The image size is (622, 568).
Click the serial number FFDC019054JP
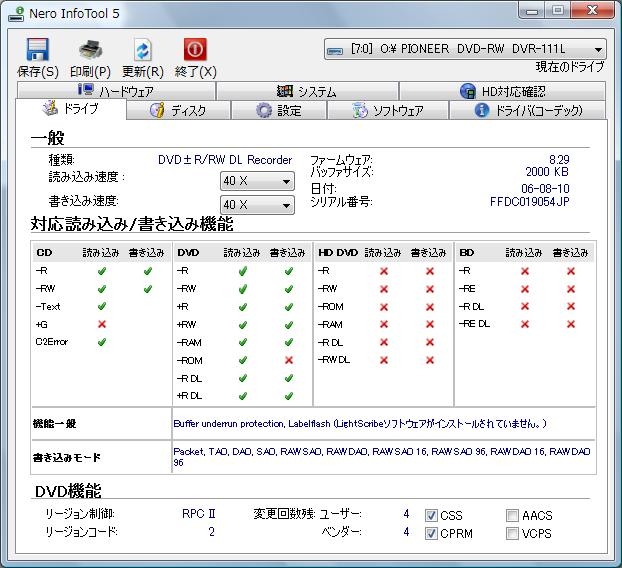tap(530, 202)
